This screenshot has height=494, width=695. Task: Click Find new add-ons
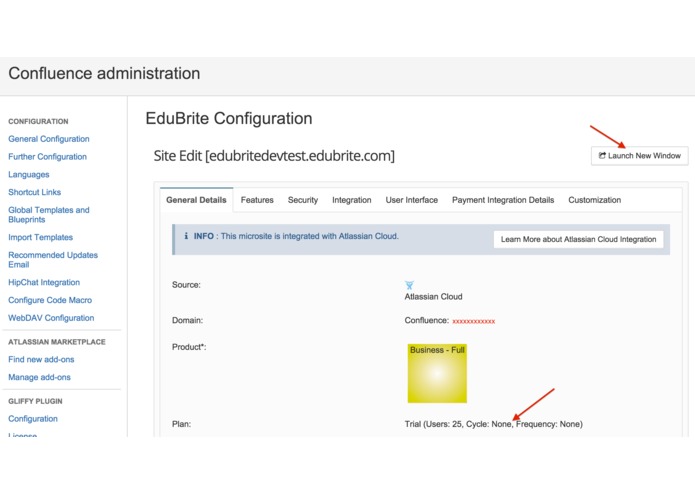41,359
